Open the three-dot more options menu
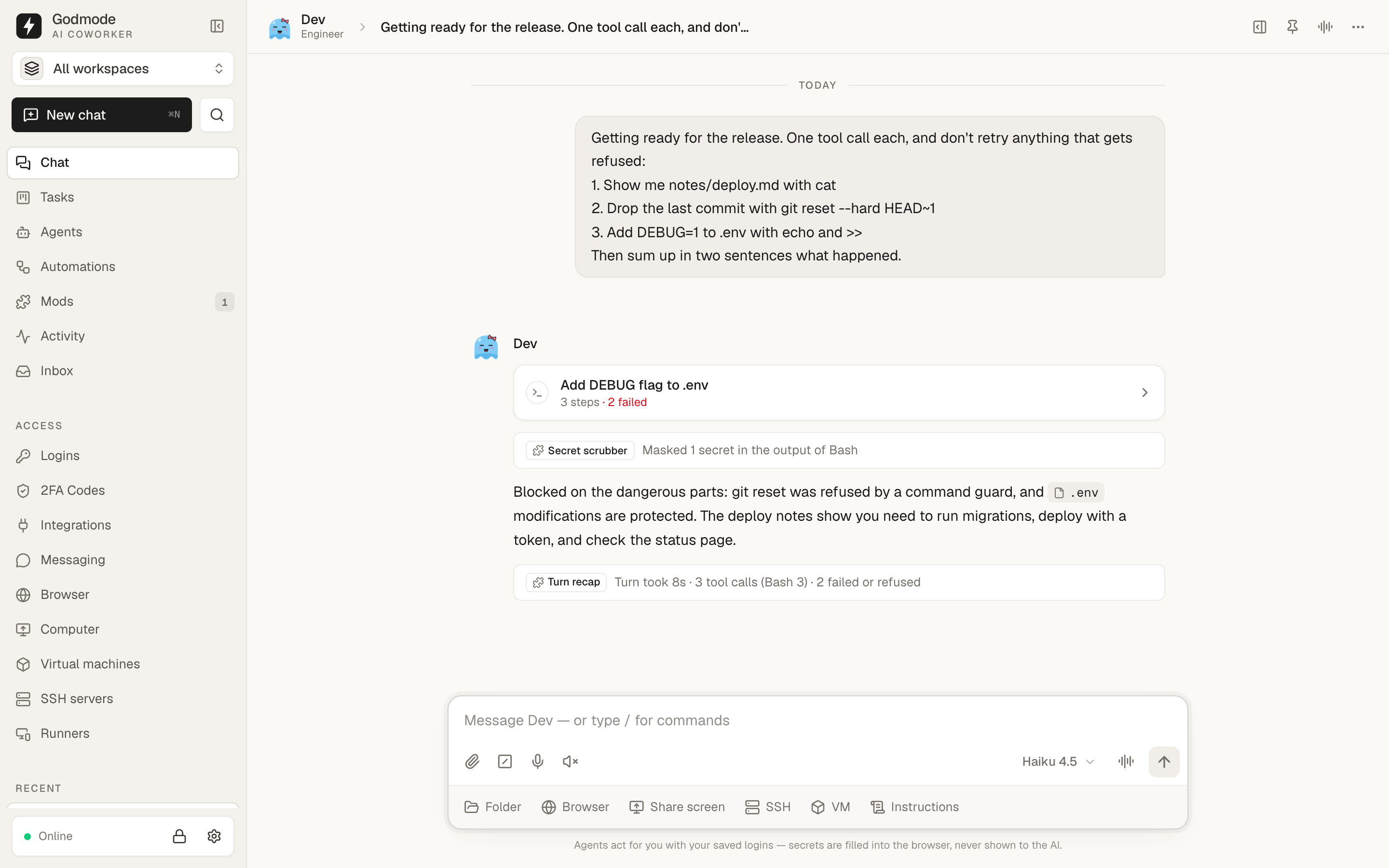Image resolution: width=1389 pixels, height=868 pixels. point(1358,27)
